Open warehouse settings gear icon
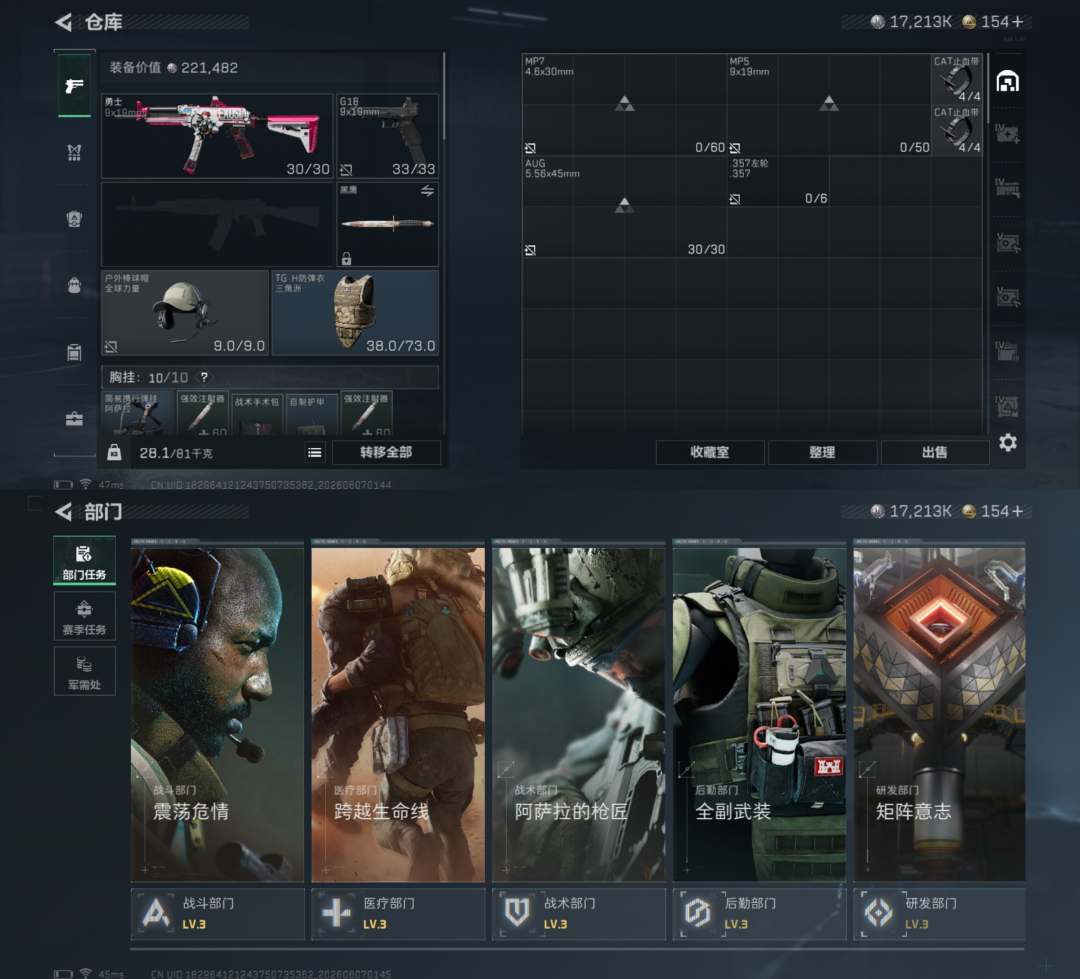 click(1008, 442)
